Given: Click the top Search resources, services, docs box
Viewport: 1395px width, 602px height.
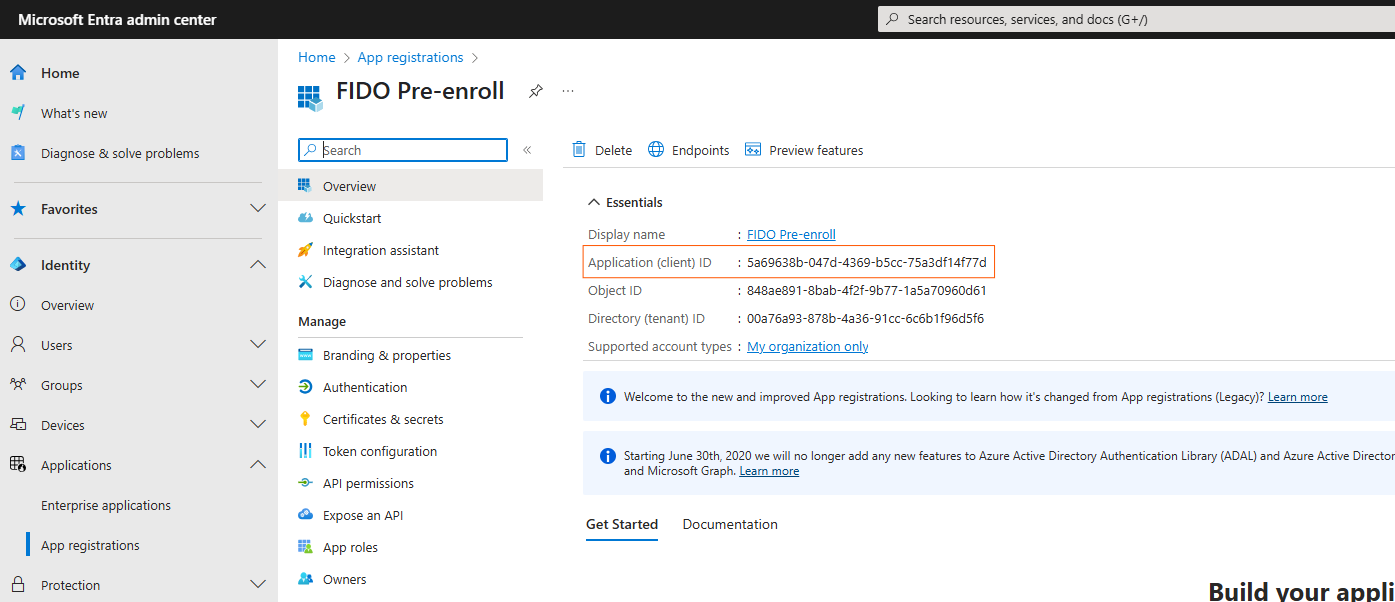Looking at the screenshot, I should pyautogui.click(x=1136, y=19).
